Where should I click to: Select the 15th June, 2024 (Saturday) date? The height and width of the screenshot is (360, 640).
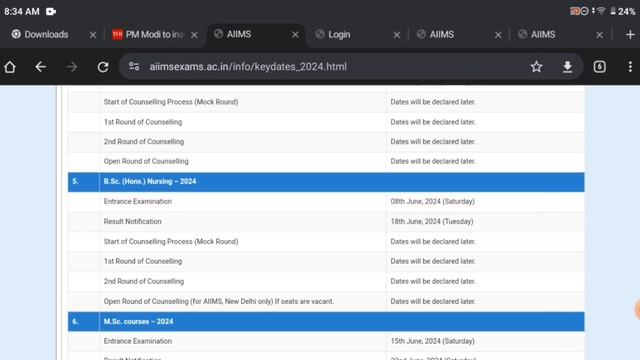pos(432,341)
